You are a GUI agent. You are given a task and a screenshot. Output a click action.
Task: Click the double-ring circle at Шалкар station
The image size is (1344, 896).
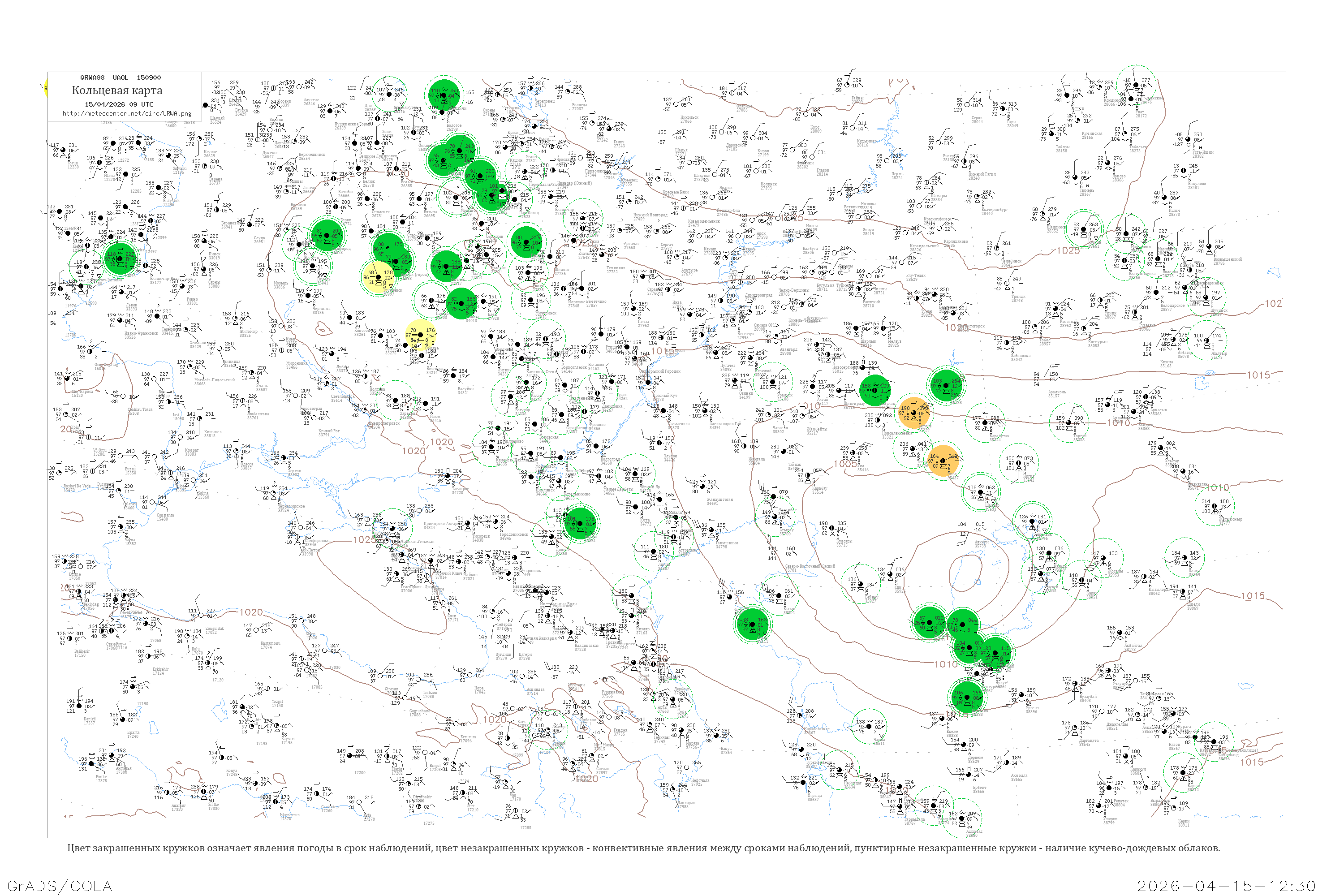[981, 492]
